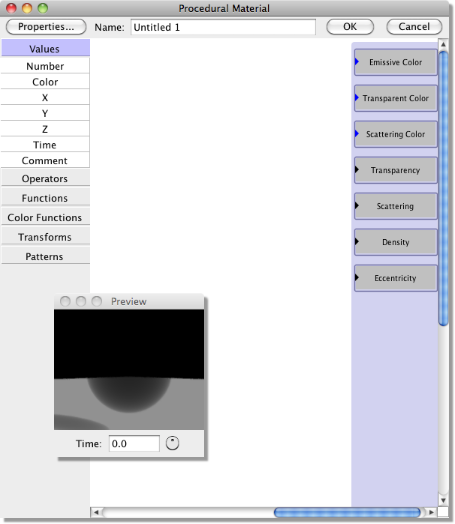Screen dimensions: 455x524
Task: Click the Eccentricity input port arrow
Action: pyautogui.click(x=357, y=277)
